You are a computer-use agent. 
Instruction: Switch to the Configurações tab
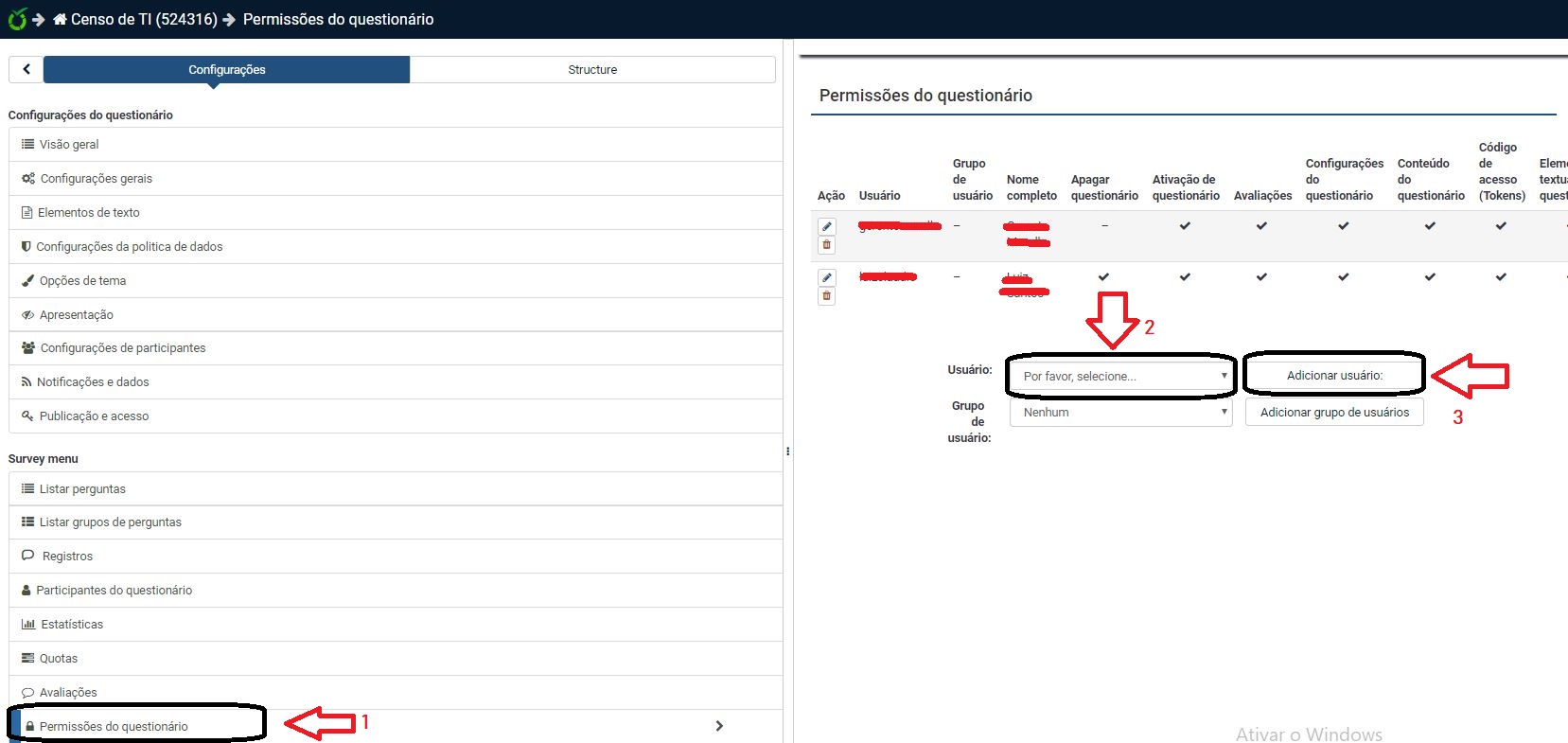227,69
